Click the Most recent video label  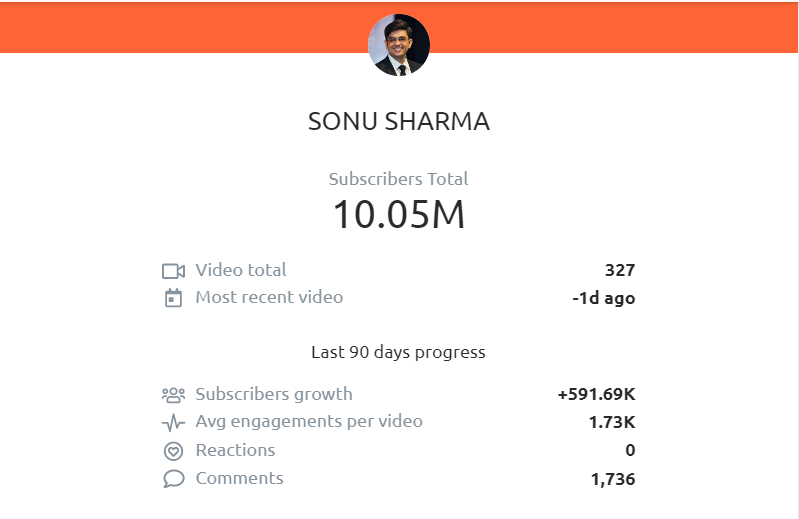[x=270, y=297]
